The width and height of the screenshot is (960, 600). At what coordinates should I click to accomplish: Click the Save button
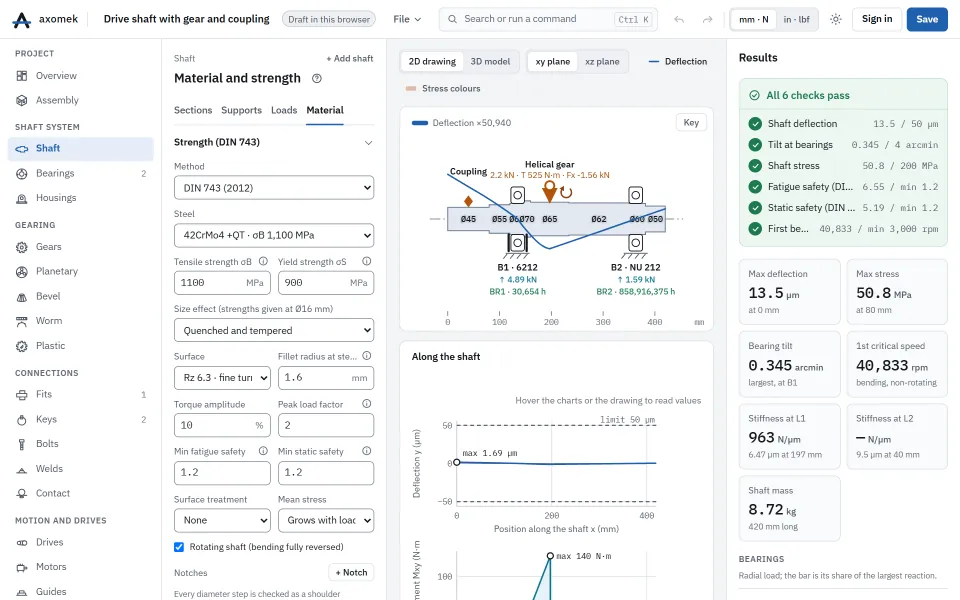click(927, 20)
